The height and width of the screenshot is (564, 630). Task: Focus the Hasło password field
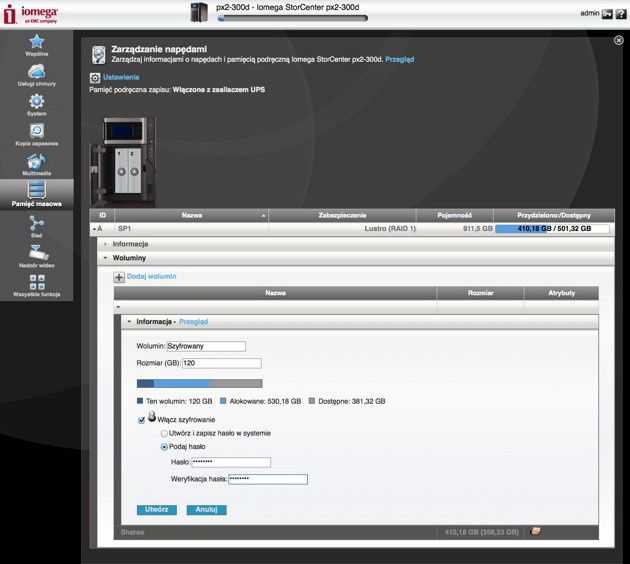coord(231,462)
